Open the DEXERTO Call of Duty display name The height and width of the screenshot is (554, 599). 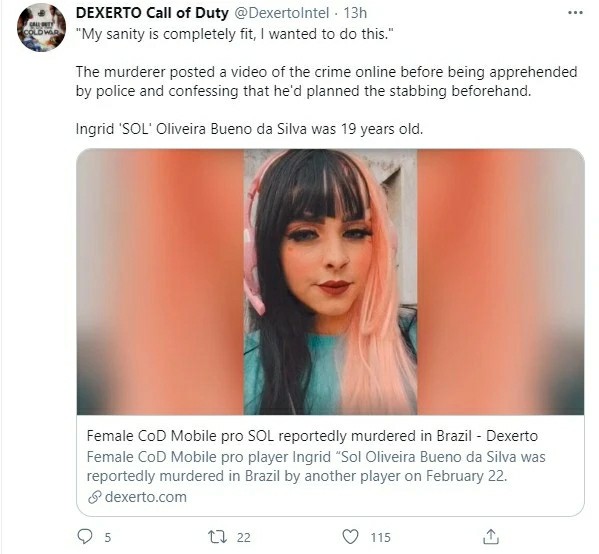pos(152,13)
